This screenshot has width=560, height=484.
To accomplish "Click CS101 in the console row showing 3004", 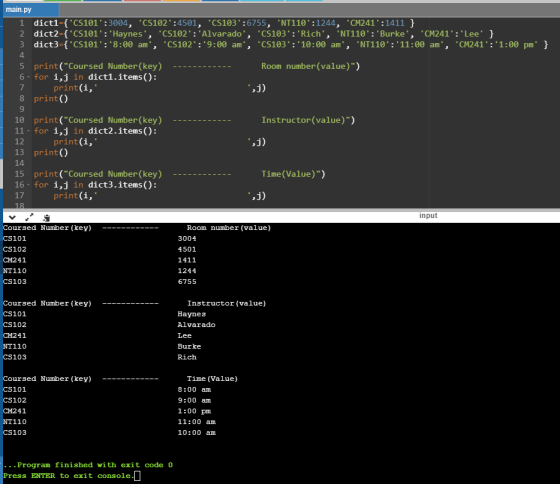I will point(15,239).
